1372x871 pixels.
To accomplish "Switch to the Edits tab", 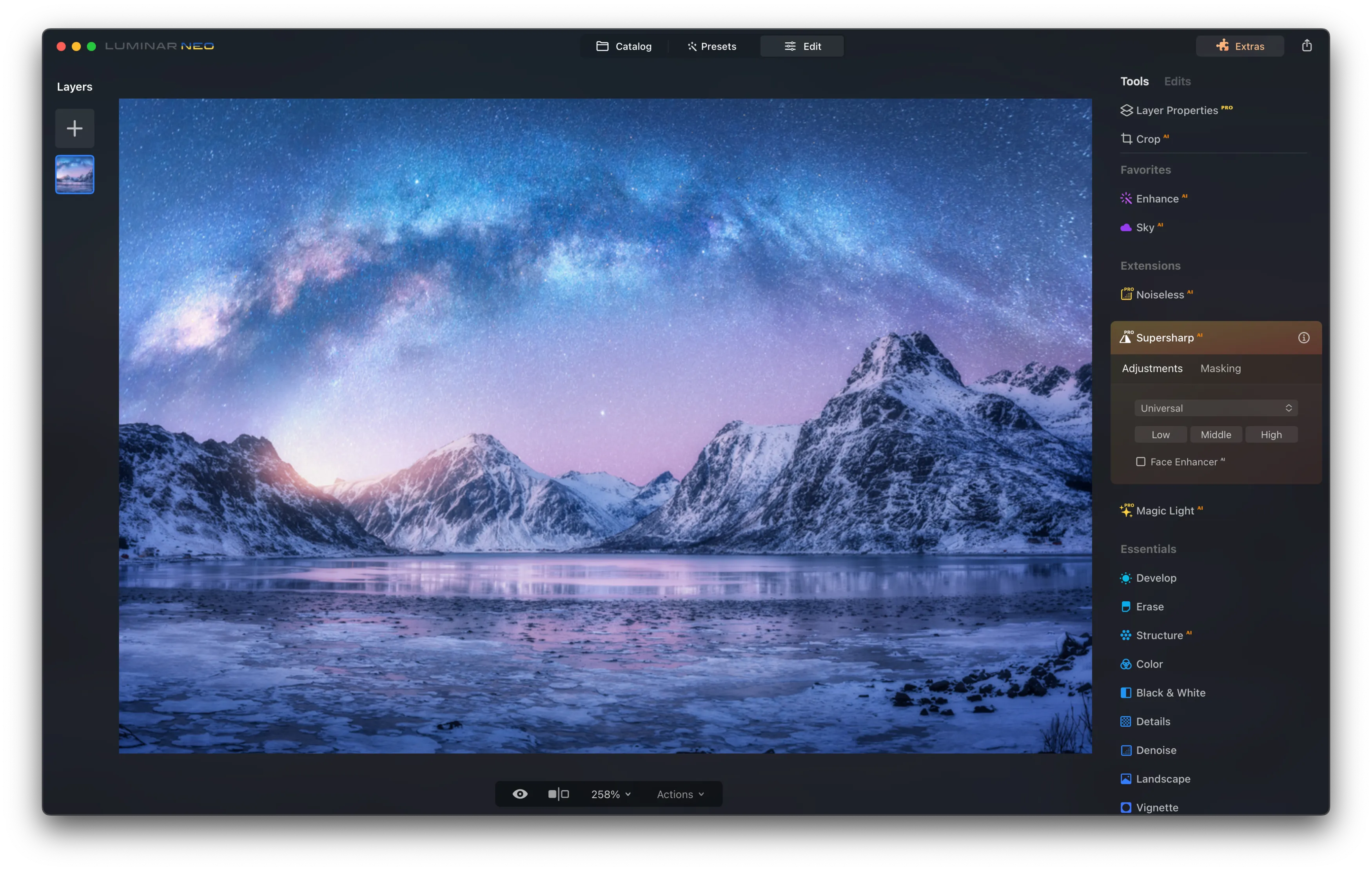I will point(1176,82).
